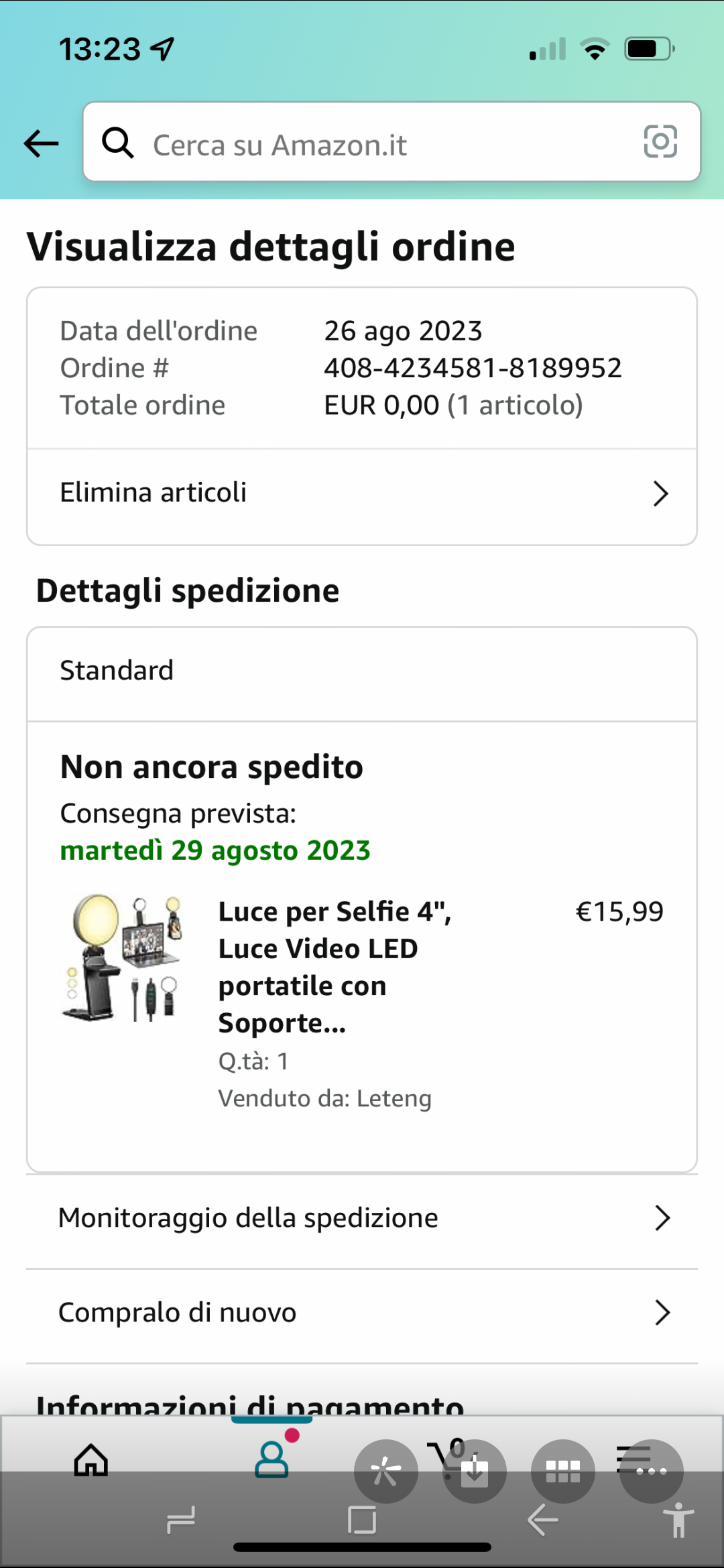
Task: Tap order number 408-4234581-8189952
Action: [473, 368]
